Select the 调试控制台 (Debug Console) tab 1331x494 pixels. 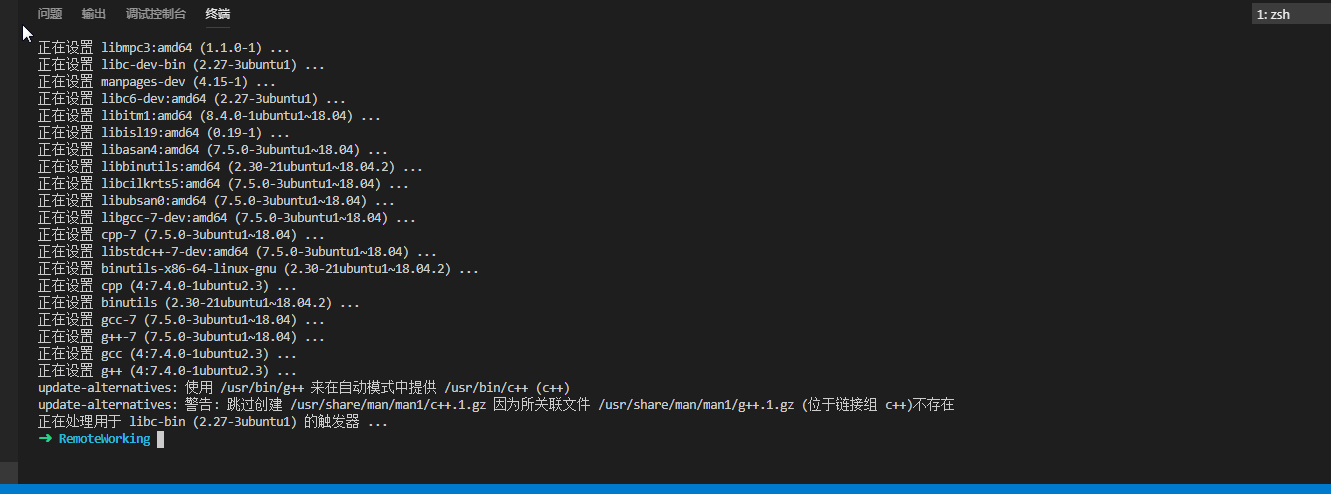click(156, 14)
